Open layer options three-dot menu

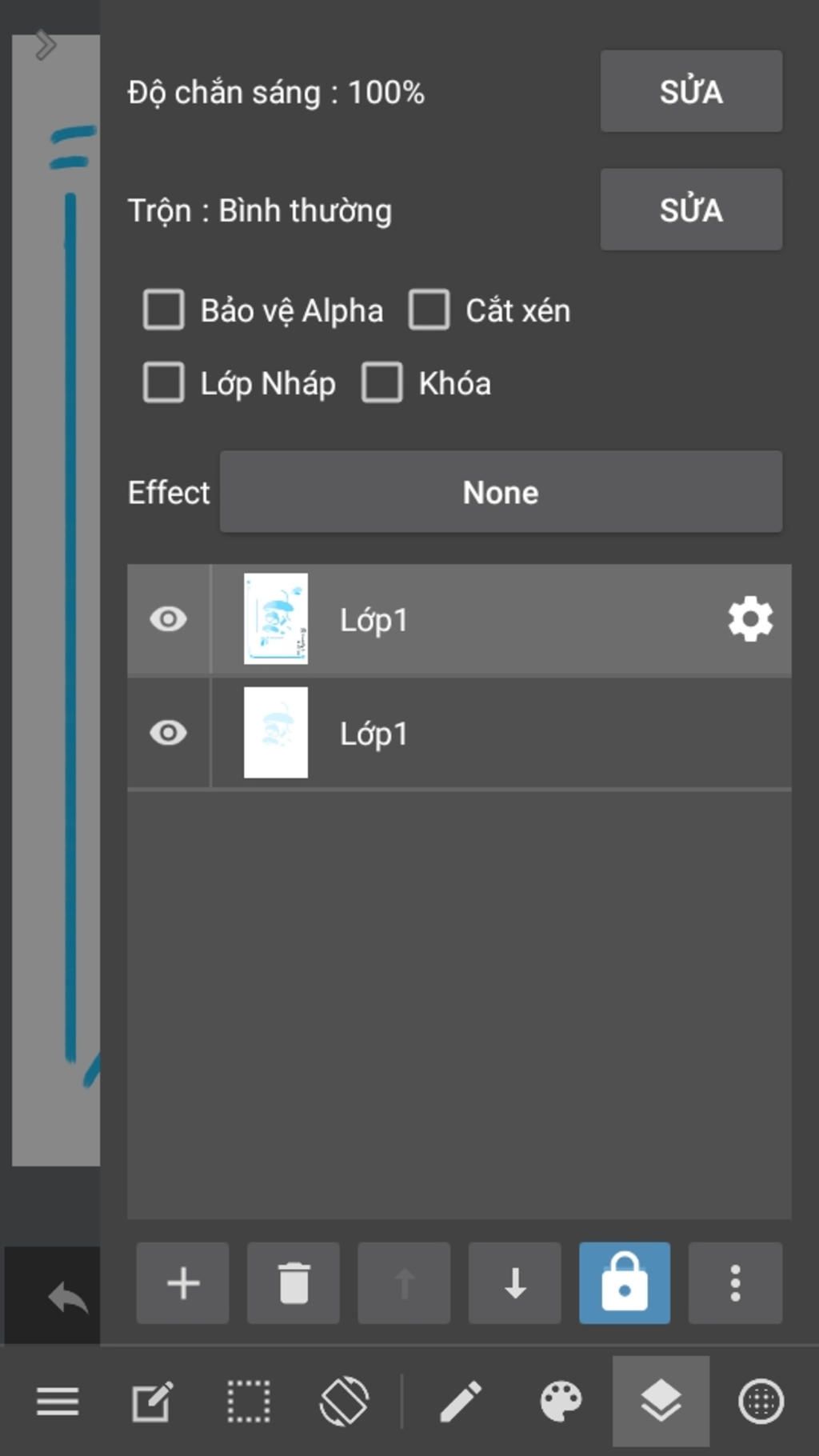(735, 1282)
